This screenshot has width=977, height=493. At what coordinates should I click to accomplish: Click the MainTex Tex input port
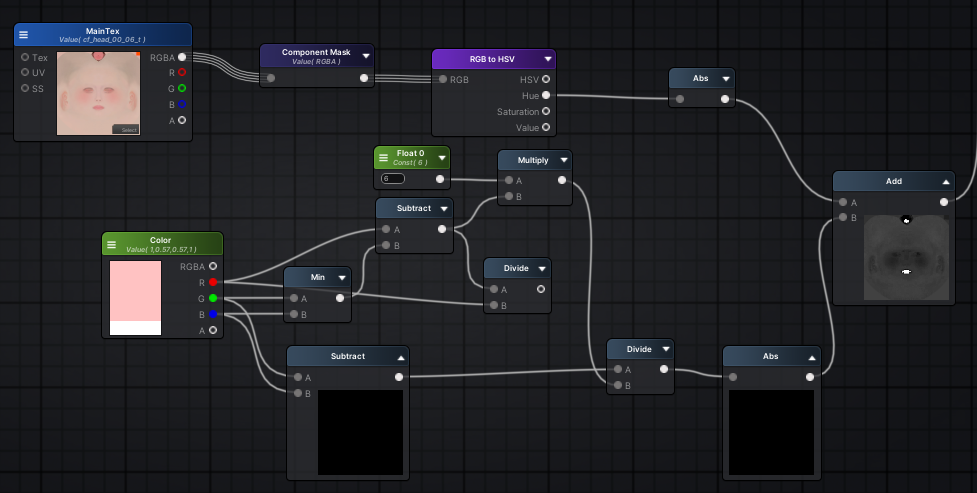coord(25,57)
